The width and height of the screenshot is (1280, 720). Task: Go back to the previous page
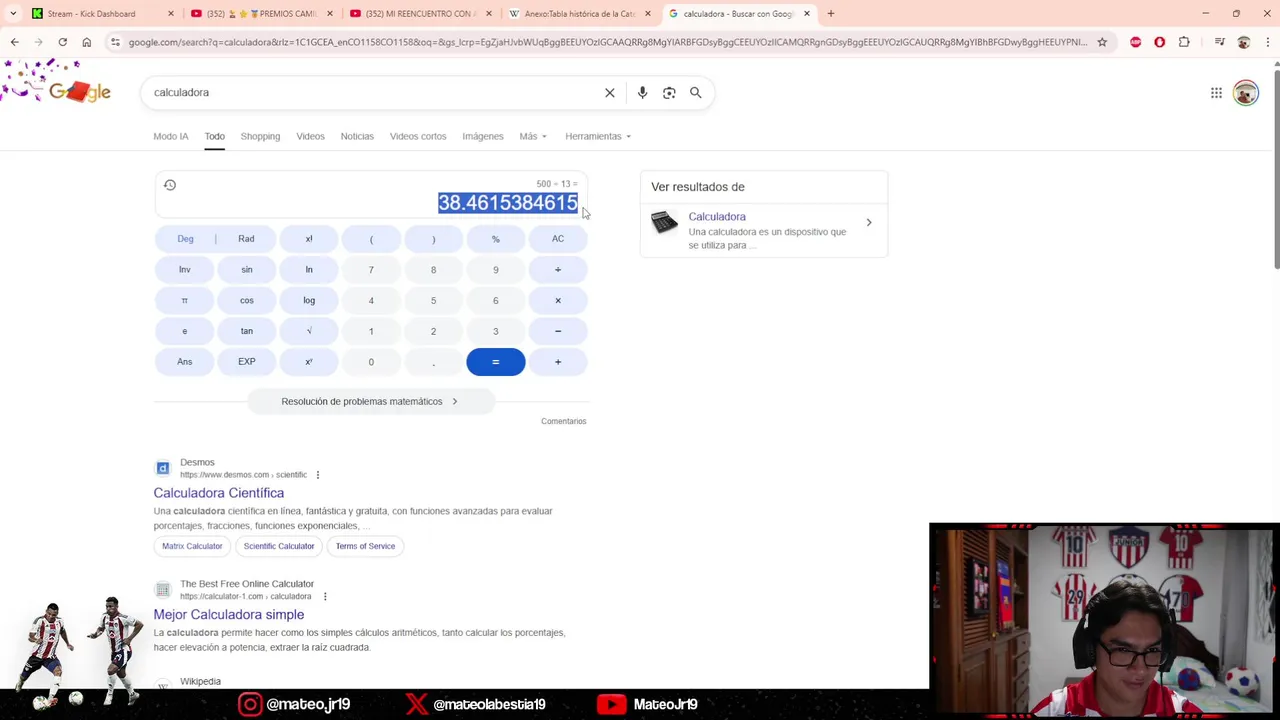pos(14,42)
